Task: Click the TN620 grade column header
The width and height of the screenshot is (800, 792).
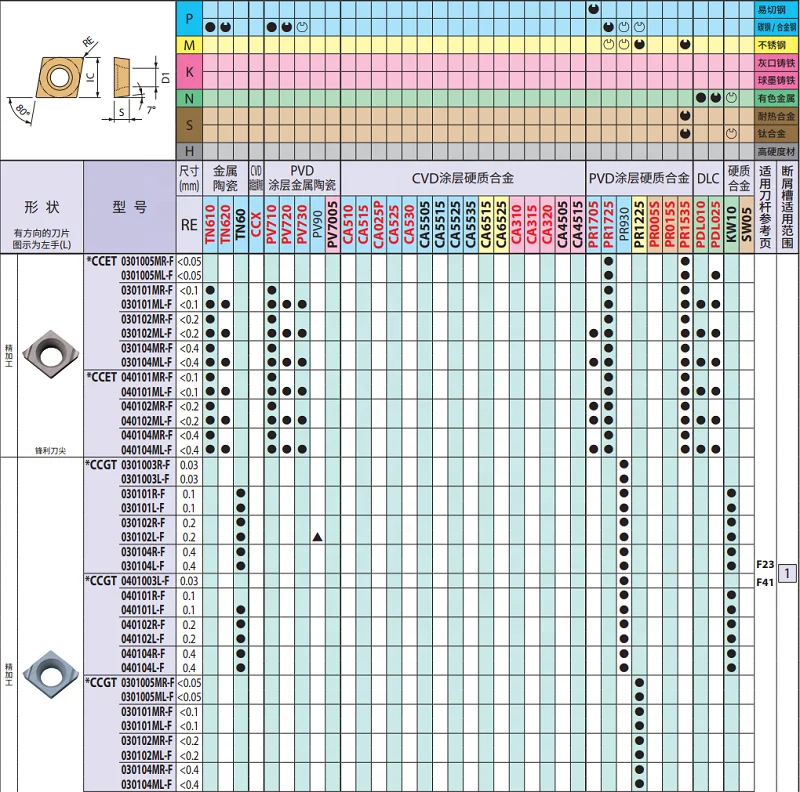Action: [226, 225]
